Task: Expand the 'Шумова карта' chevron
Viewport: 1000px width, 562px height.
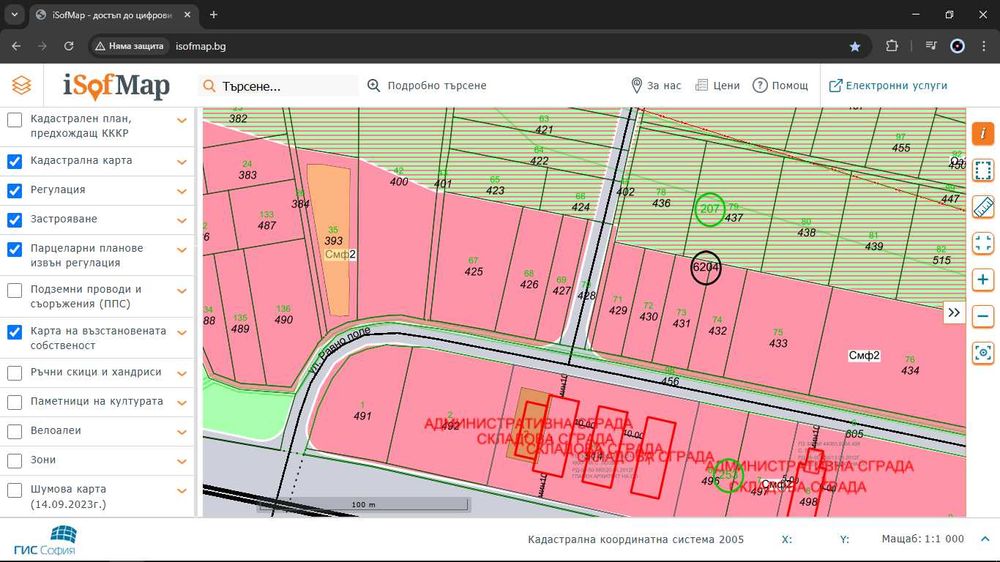Action: coord(182,491)
